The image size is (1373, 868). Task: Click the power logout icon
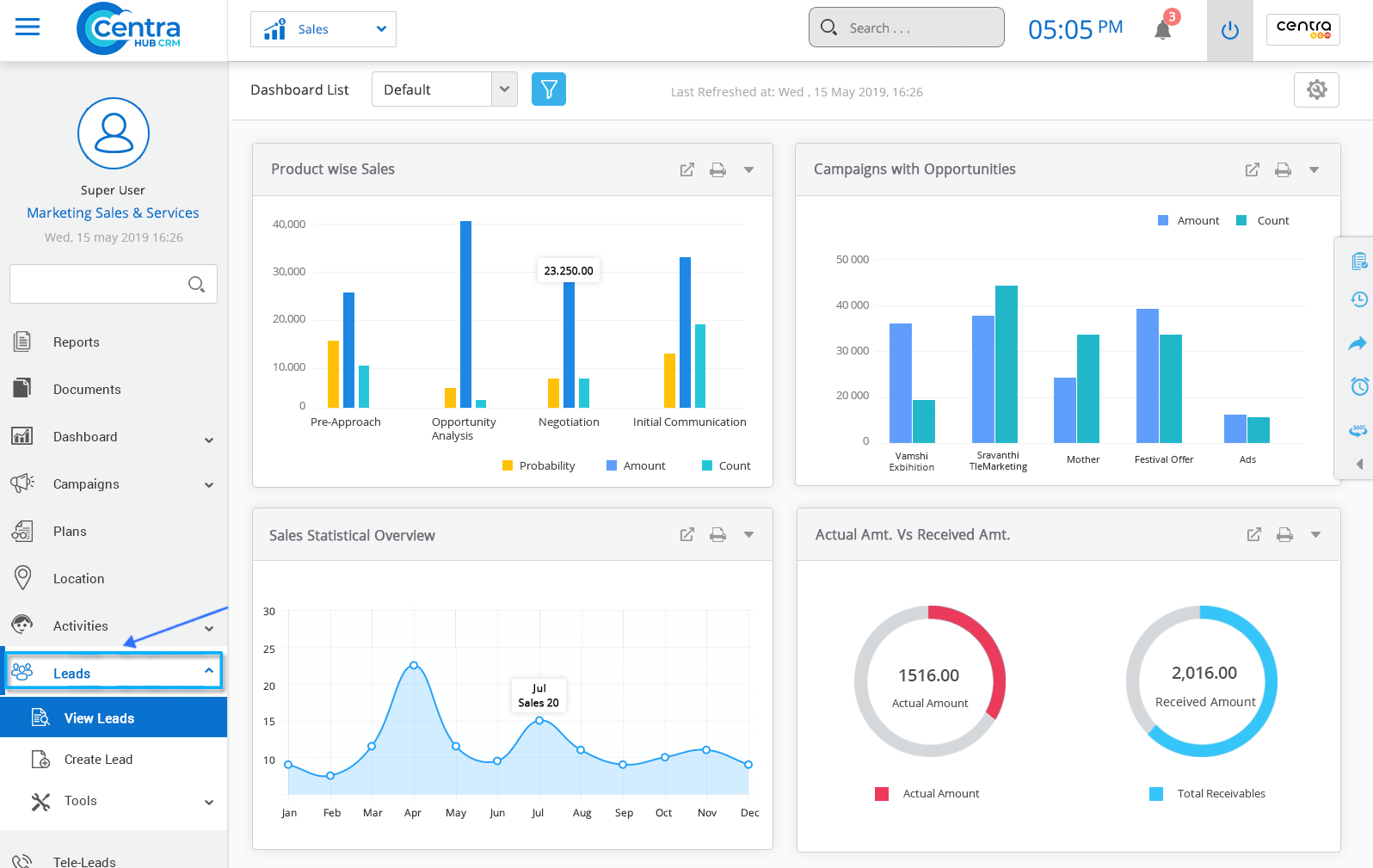click(x=1229, y=31)
